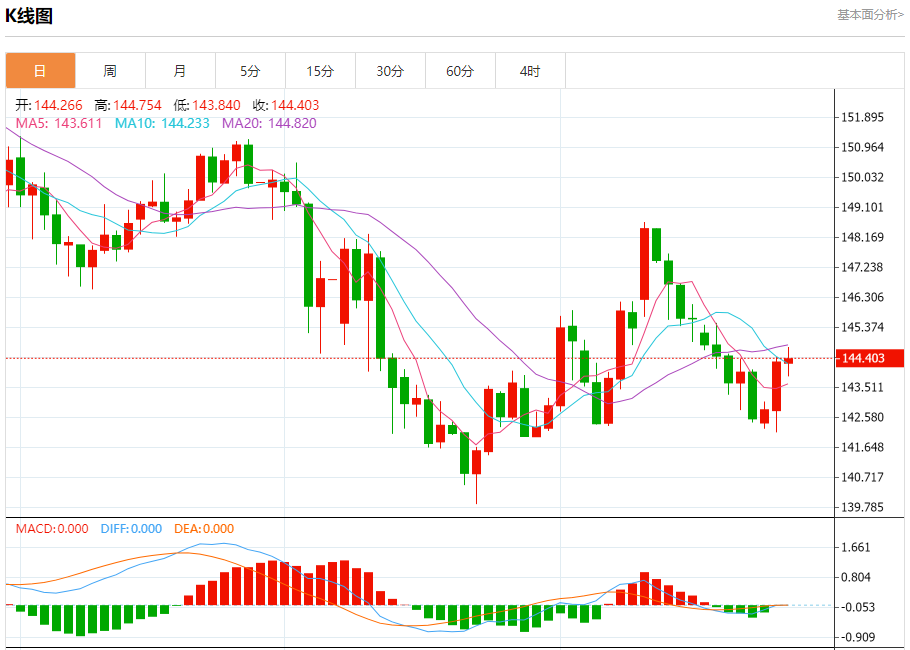The width and height of the screenshot is (910, 650).
Task: Click the latest small red candlestick on the right
Action: point(788,361)
